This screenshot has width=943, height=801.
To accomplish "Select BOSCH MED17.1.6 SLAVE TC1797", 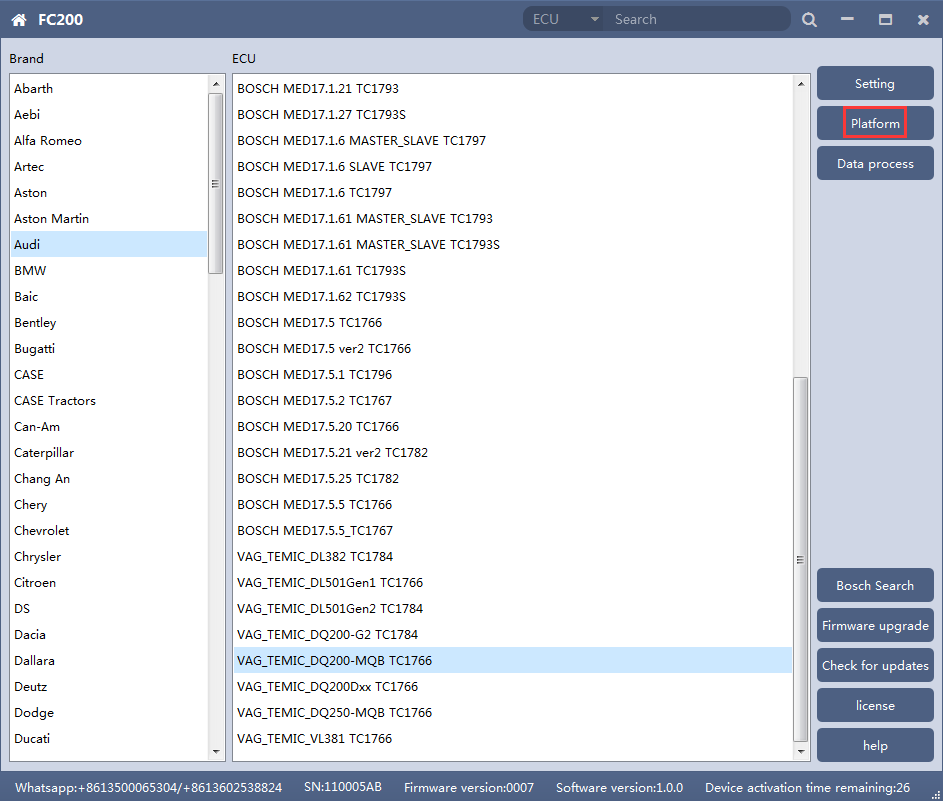I will coord(513,167).
